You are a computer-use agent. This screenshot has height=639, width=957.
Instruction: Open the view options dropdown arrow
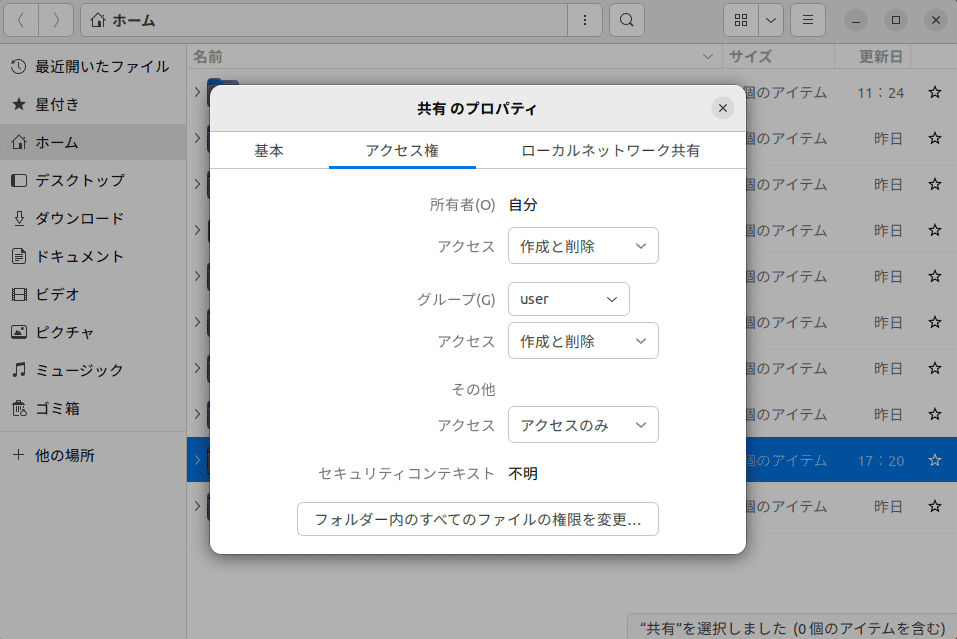[771, 20]
